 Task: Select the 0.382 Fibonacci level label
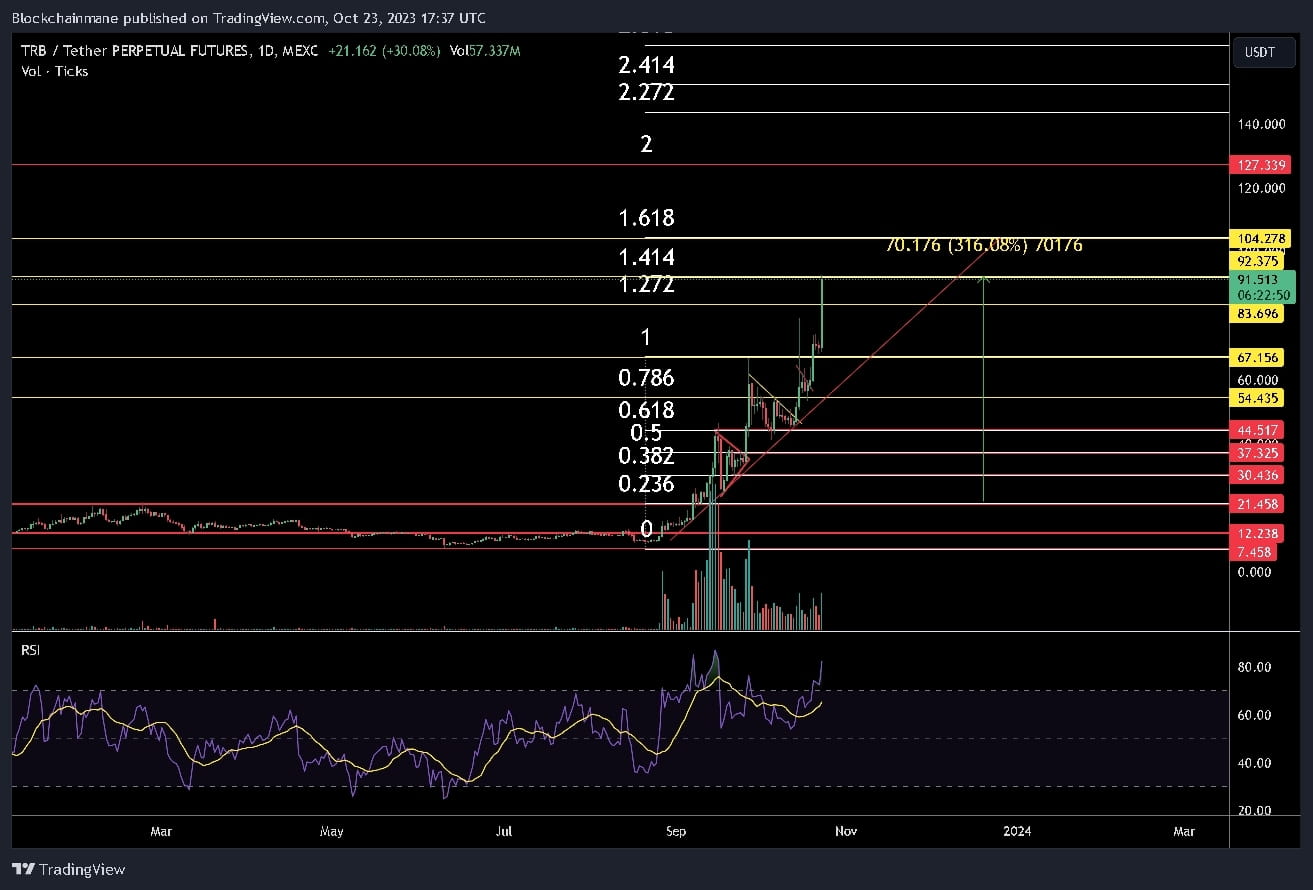646,457
